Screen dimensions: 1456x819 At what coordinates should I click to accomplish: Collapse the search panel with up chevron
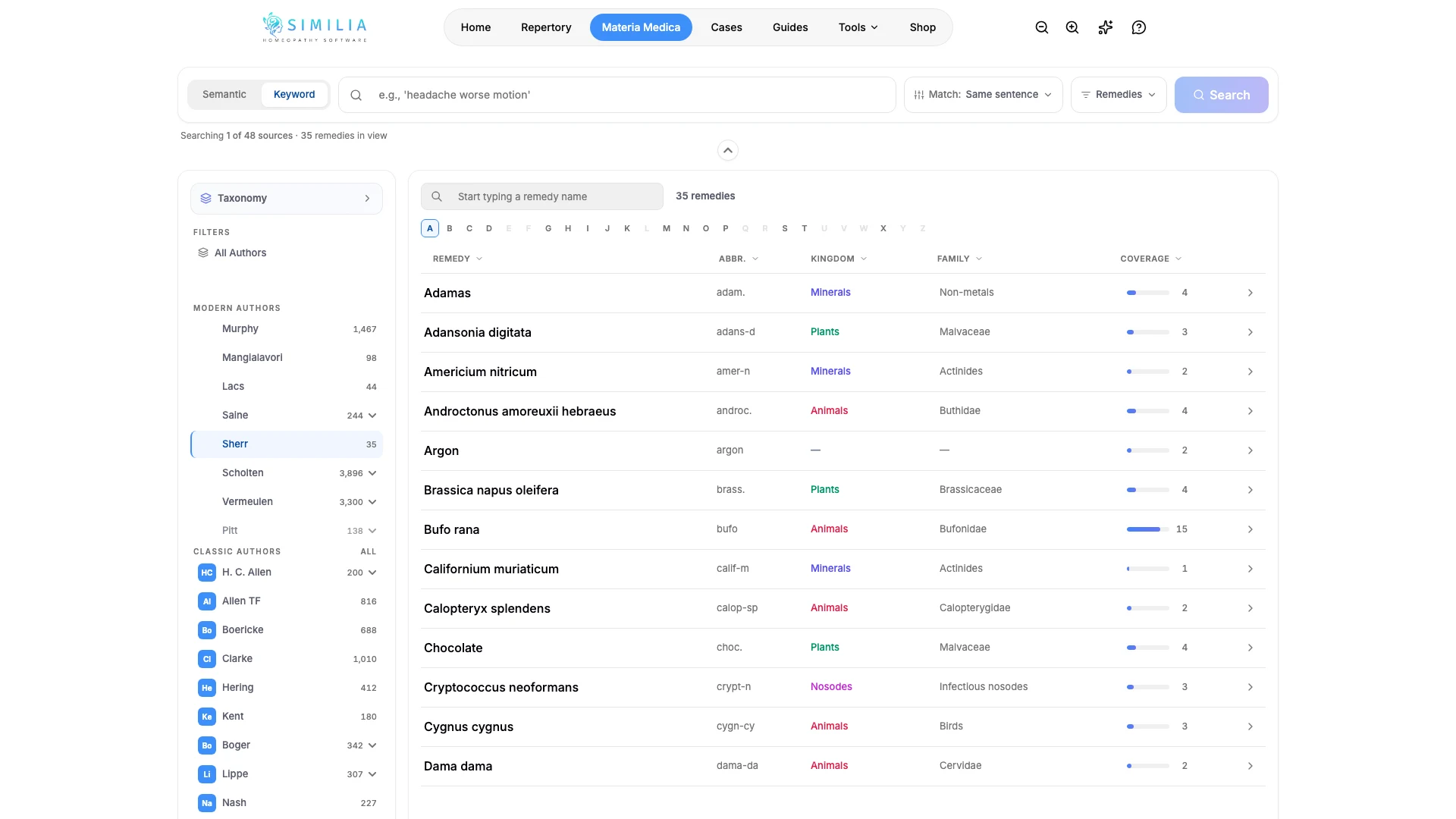click(x=728, y=150)
